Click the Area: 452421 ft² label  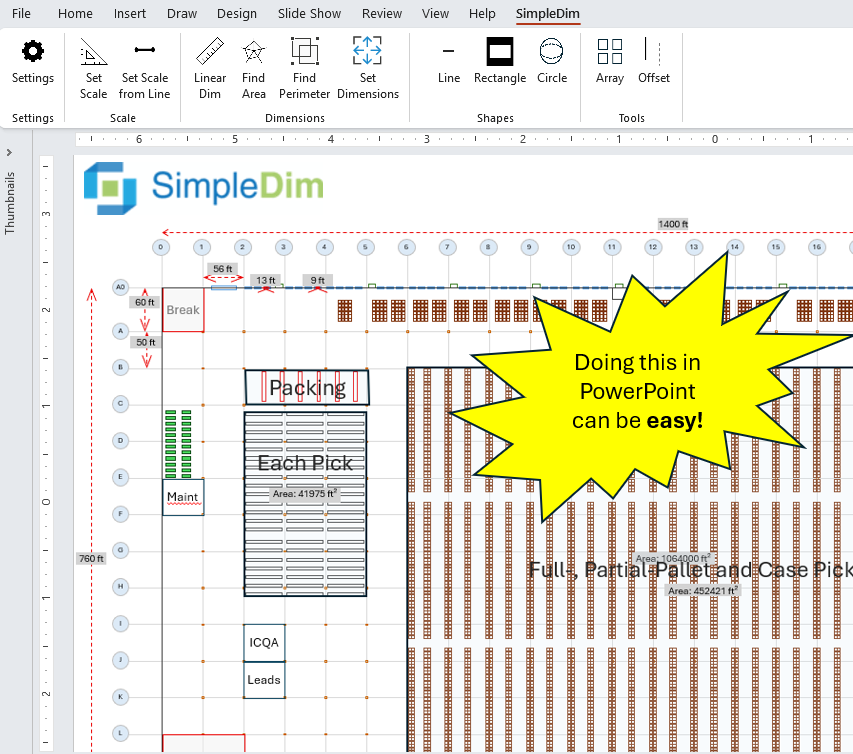703,591
